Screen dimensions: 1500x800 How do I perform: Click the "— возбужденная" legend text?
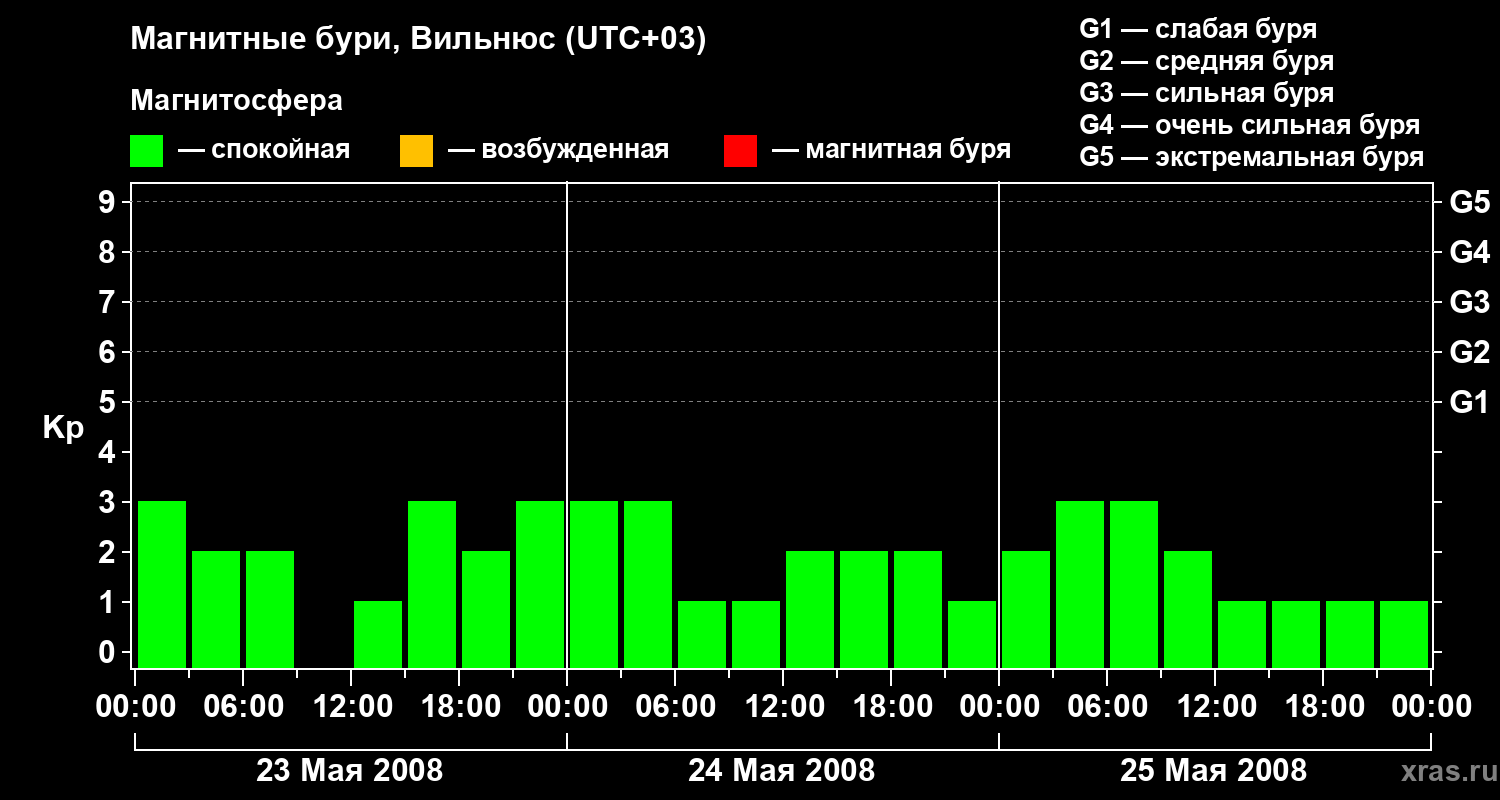click(x=559, y=150)
